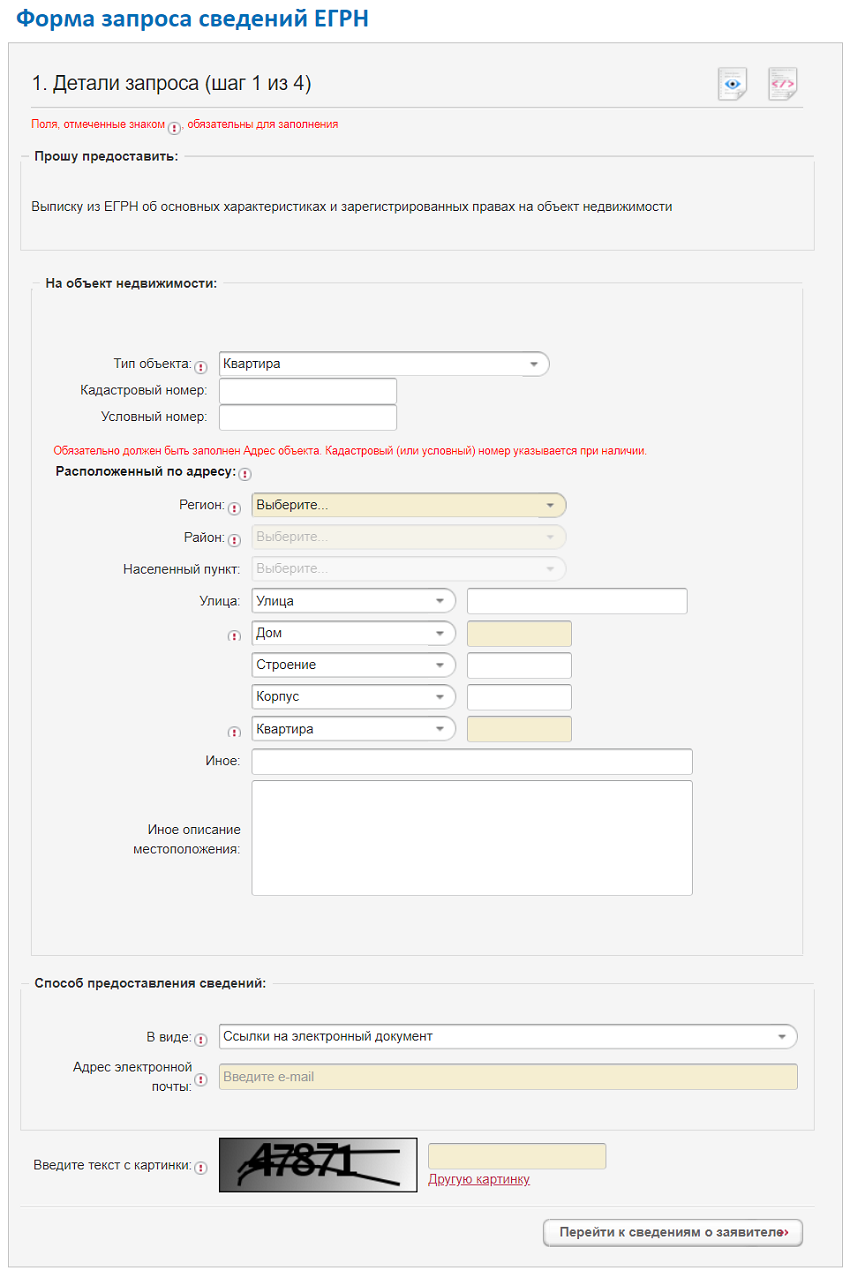Click the required mark left of Дом dropdown
Screen dimensions: 850x1278
pyautogui.click(x=234, y=636)
